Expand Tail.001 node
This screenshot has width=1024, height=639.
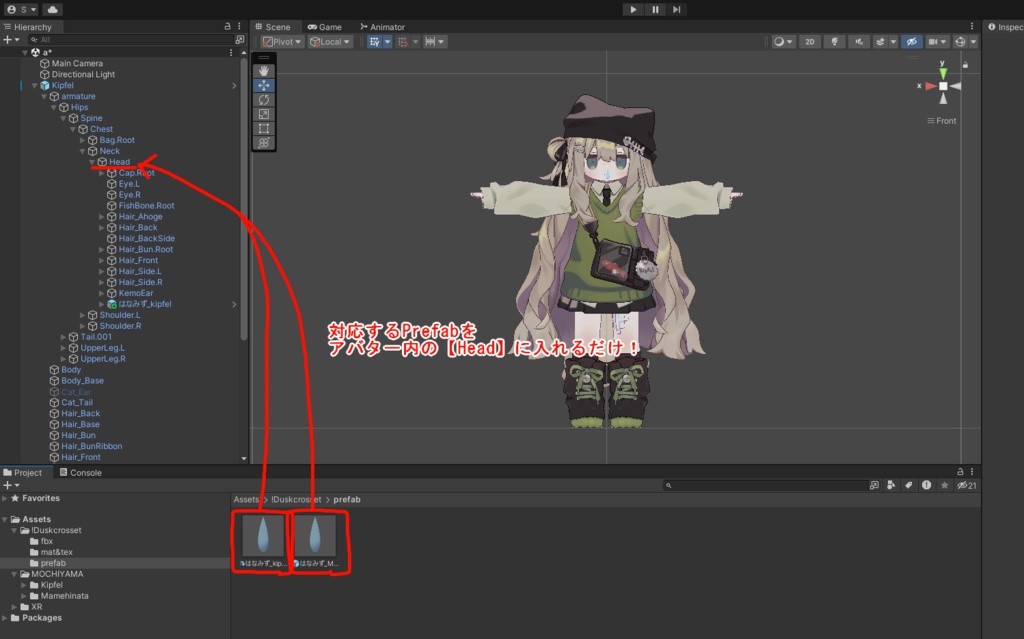63,337
